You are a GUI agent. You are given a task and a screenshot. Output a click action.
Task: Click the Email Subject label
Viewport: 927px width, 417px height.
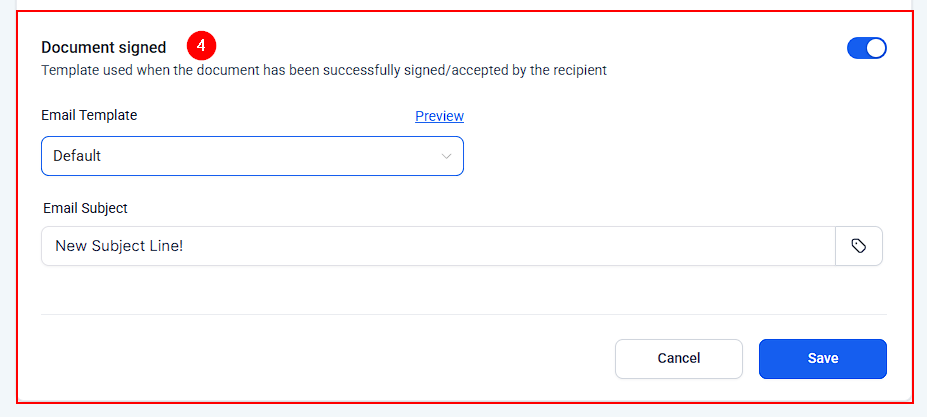(85, 208)
